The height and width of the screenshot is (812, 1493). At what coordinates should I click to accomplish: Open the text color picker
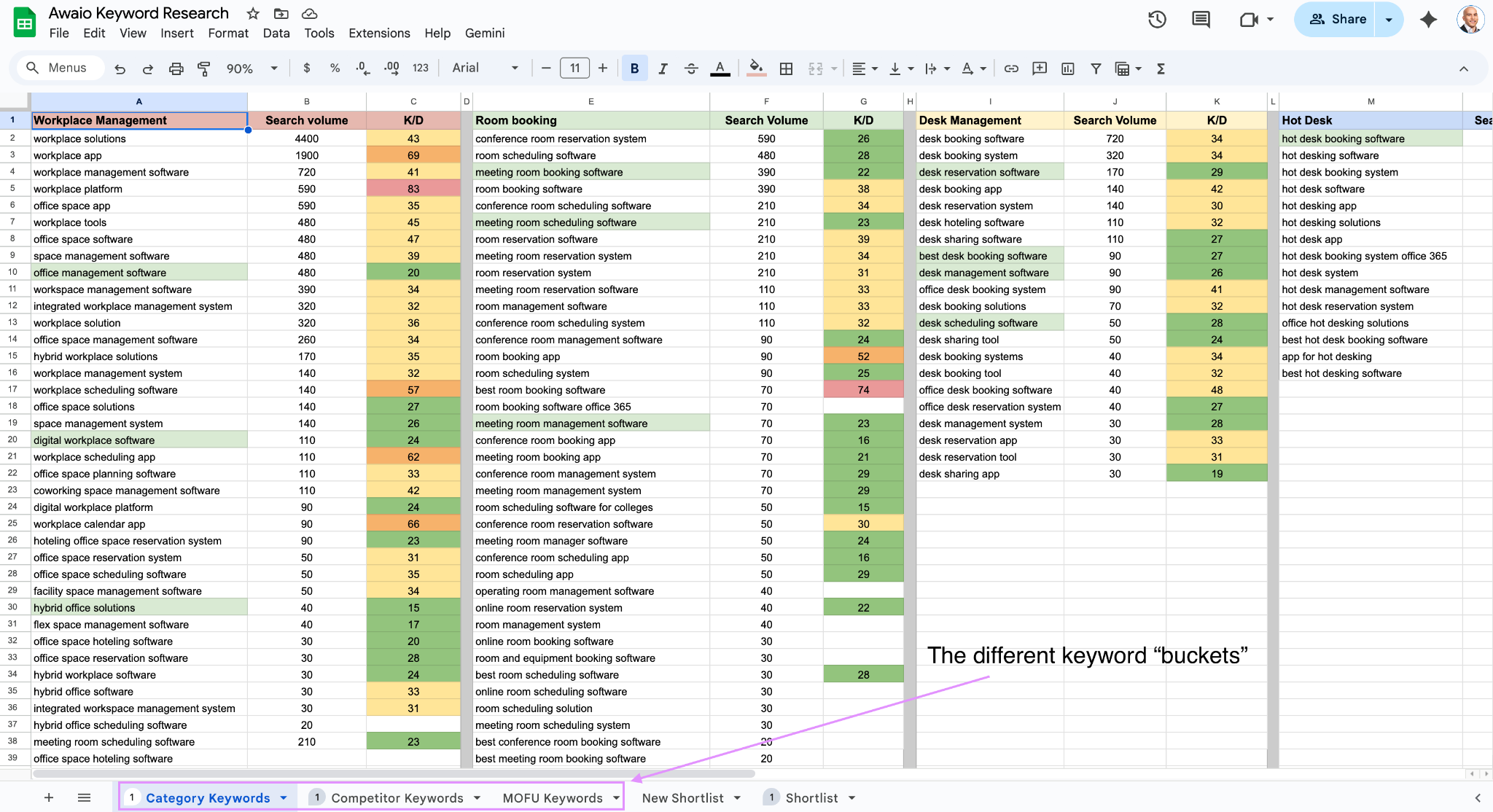point(720,69)
